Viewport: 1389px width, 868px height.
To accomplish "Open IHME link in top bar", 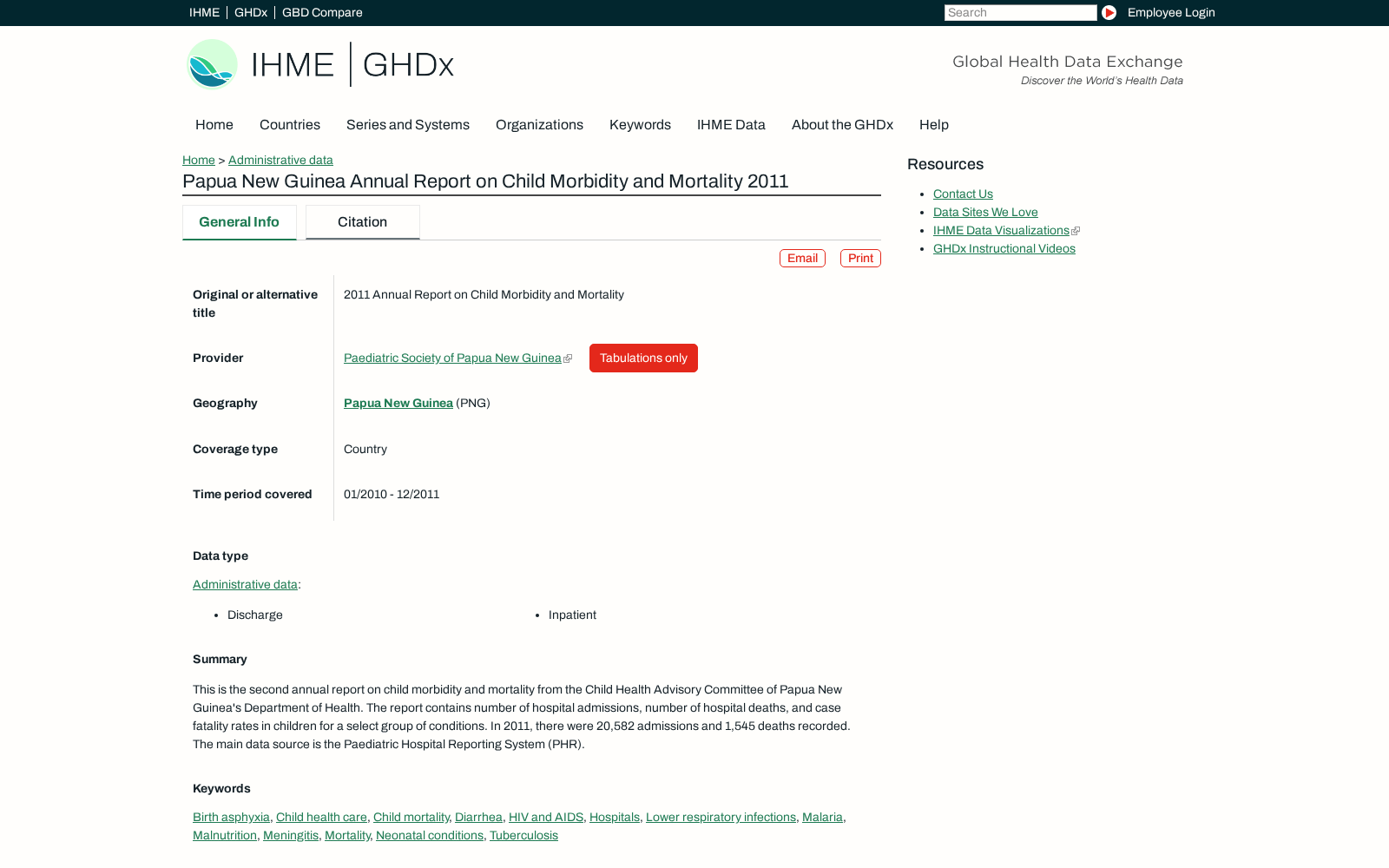I will coord(204,13).
